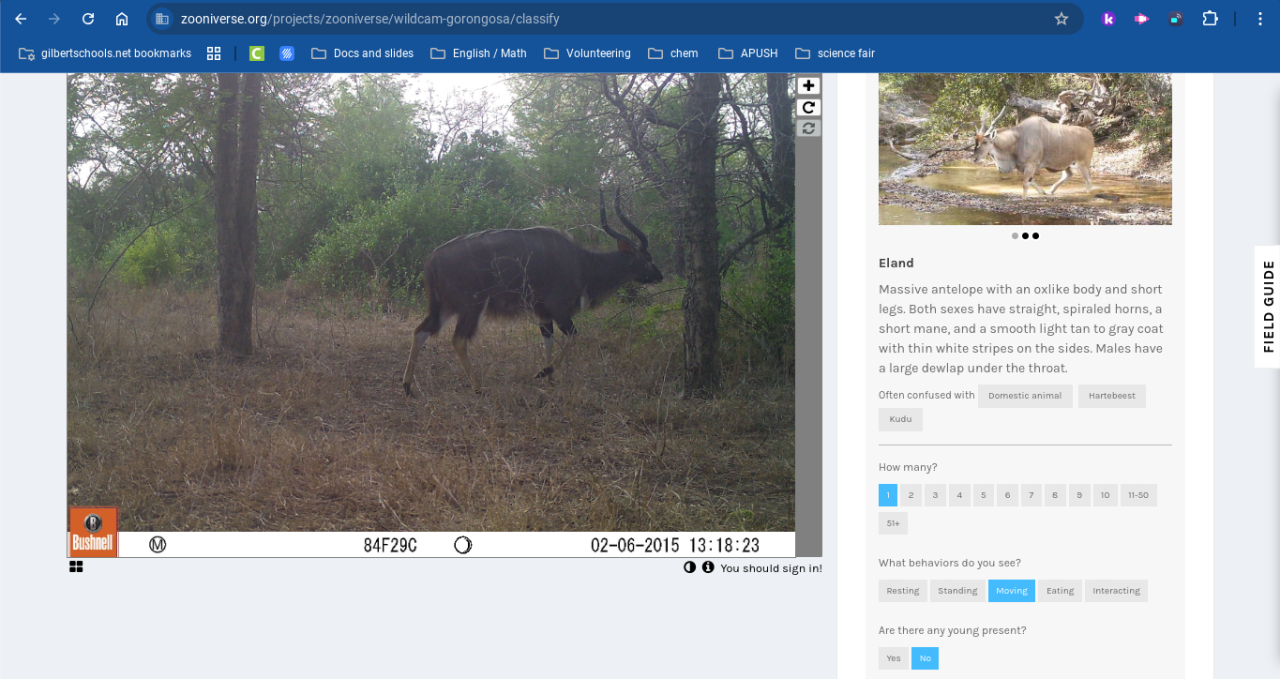
Task: Toggle the Eating behavior
Action: pyautogui.click(x=1060, y=591)
